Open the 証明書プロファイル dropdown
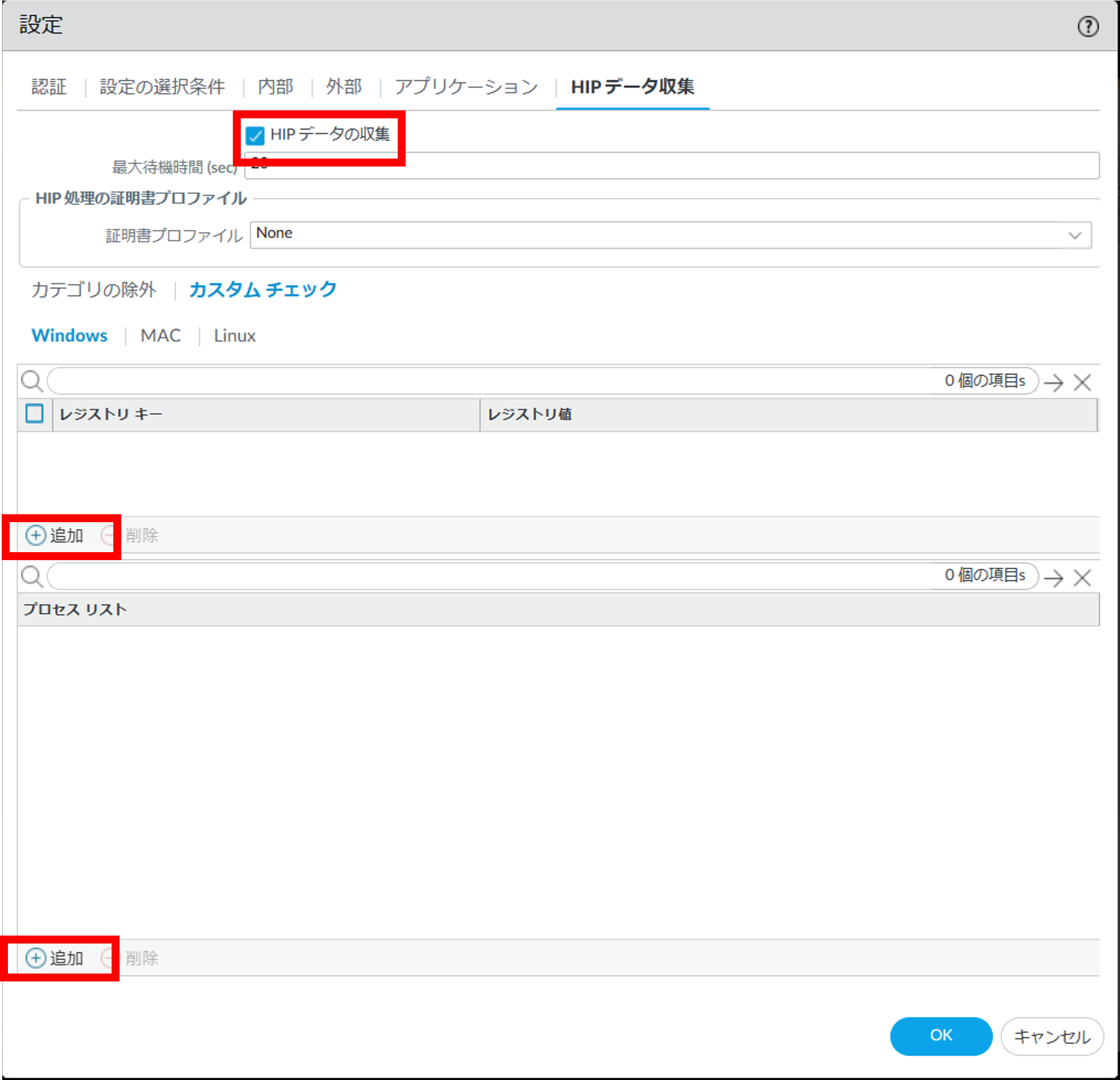Image resolution: width=1120 pixels, height=1080 pixels. pos(1074,235)
